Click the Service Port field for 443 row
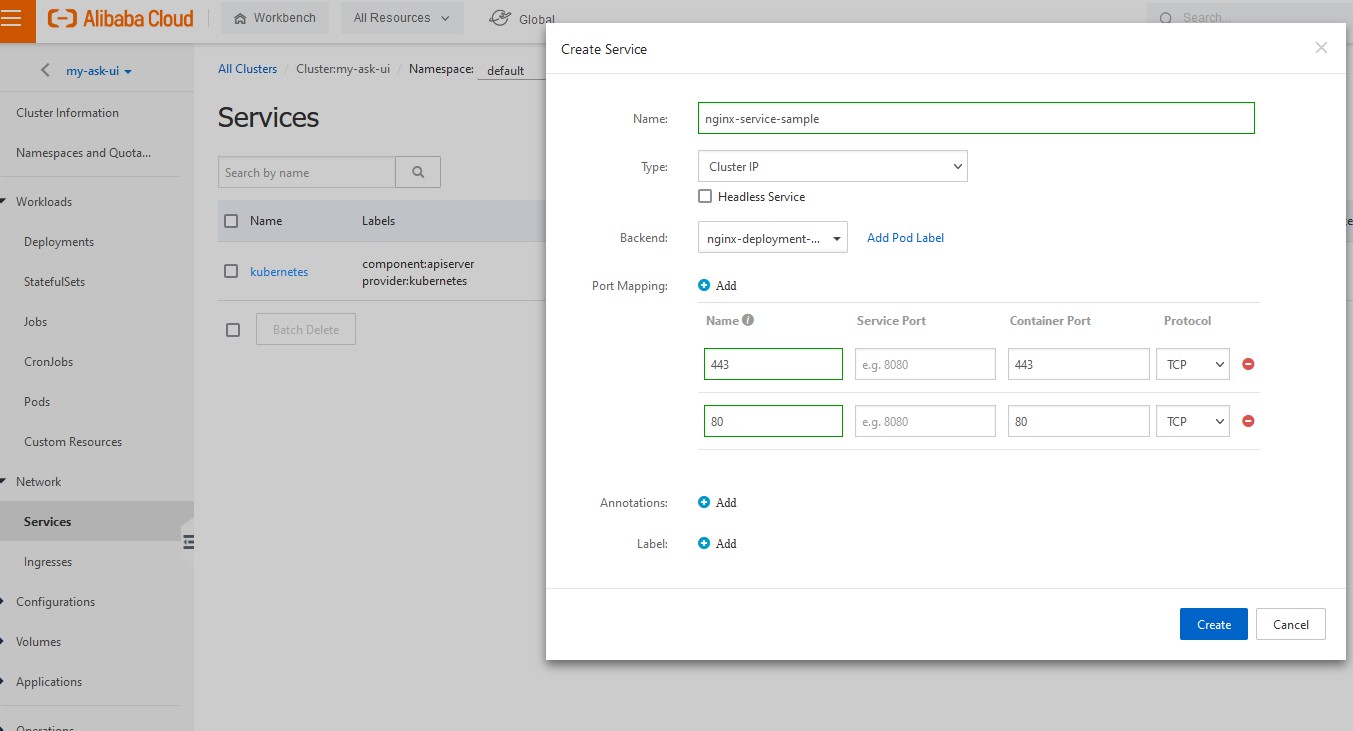The image size is (1353, 731). (x=925, y=364)
